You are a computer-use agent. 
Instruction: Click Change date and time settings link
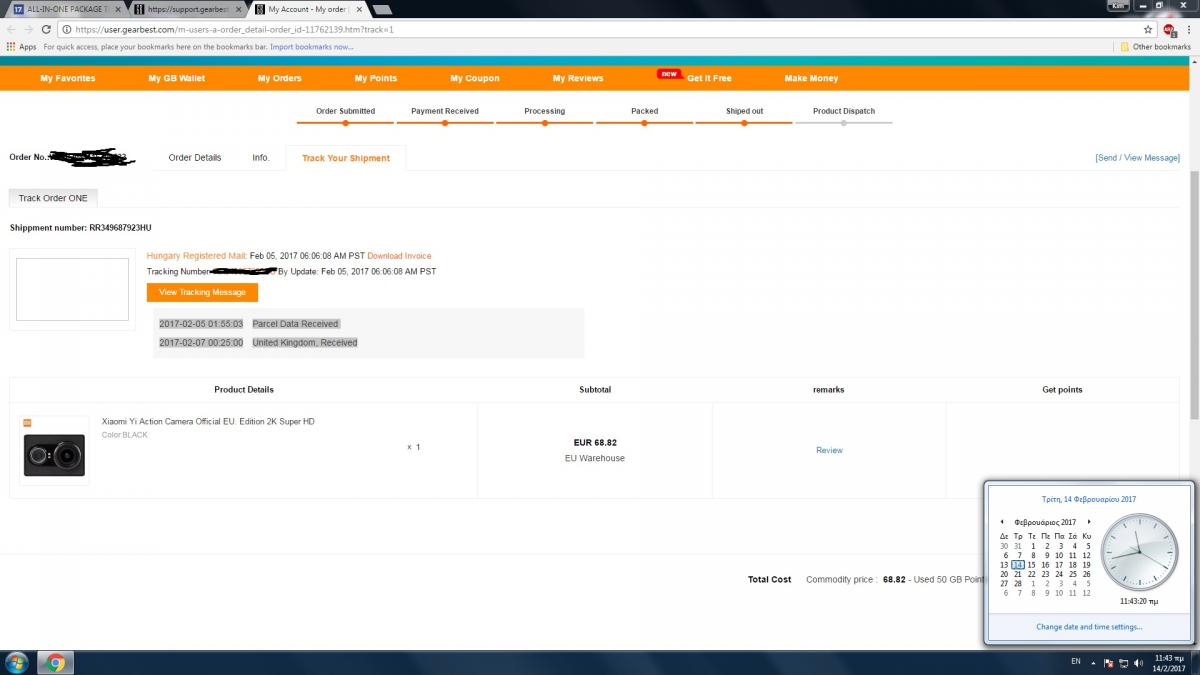pos(1089,627)
